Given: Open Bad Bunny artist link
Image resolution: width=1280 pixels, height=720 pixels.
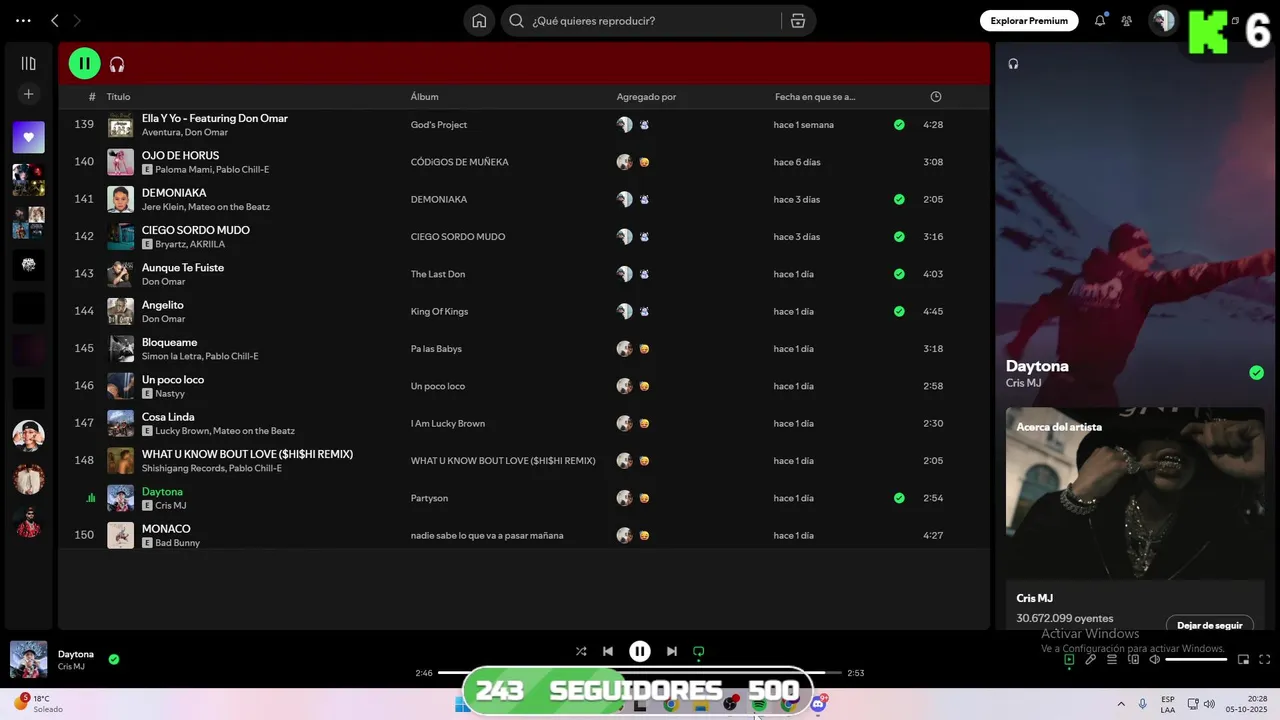Looking at the screenshot, I should pyautogui.click(x=178, y=543).
